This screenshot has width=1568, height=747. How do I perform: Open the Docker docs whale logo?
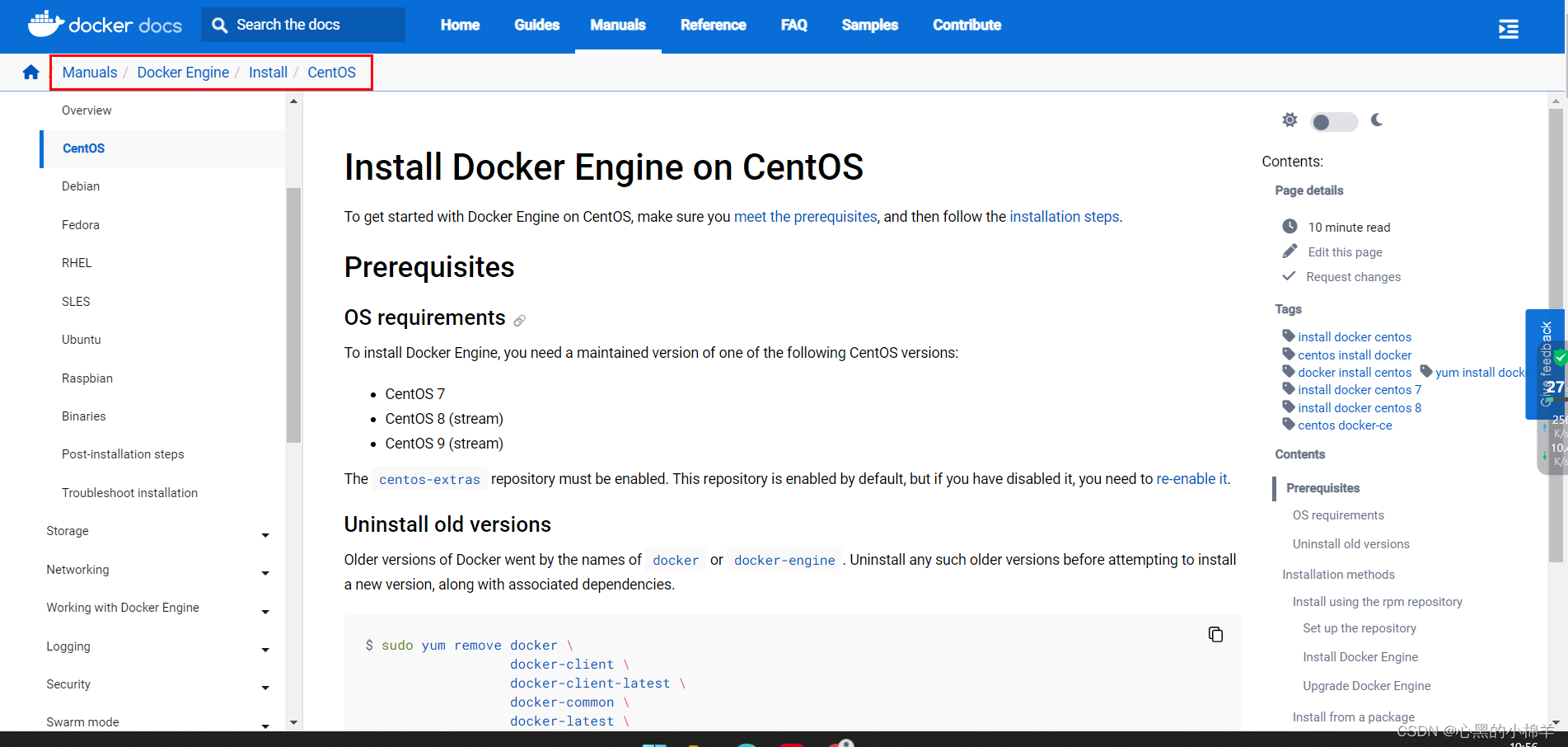(105, 25)
